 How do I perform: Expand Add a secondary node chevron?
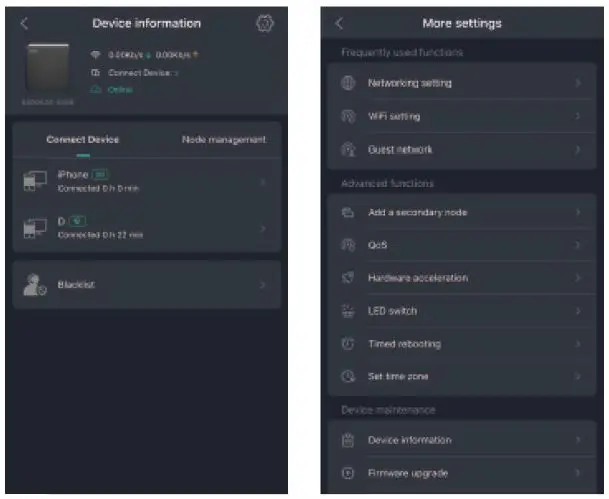point(578,212)
